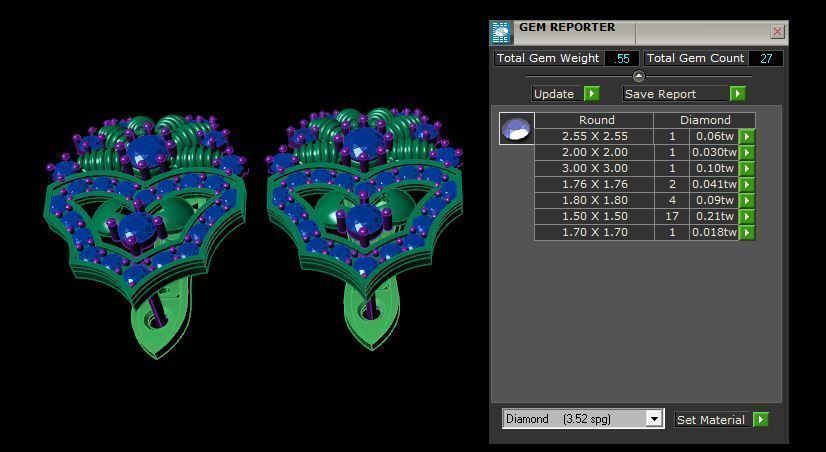The height and width of the screenshot is (452, 826).
Task: Click the 0.018tw weight cell
Action: click(714, 232)
